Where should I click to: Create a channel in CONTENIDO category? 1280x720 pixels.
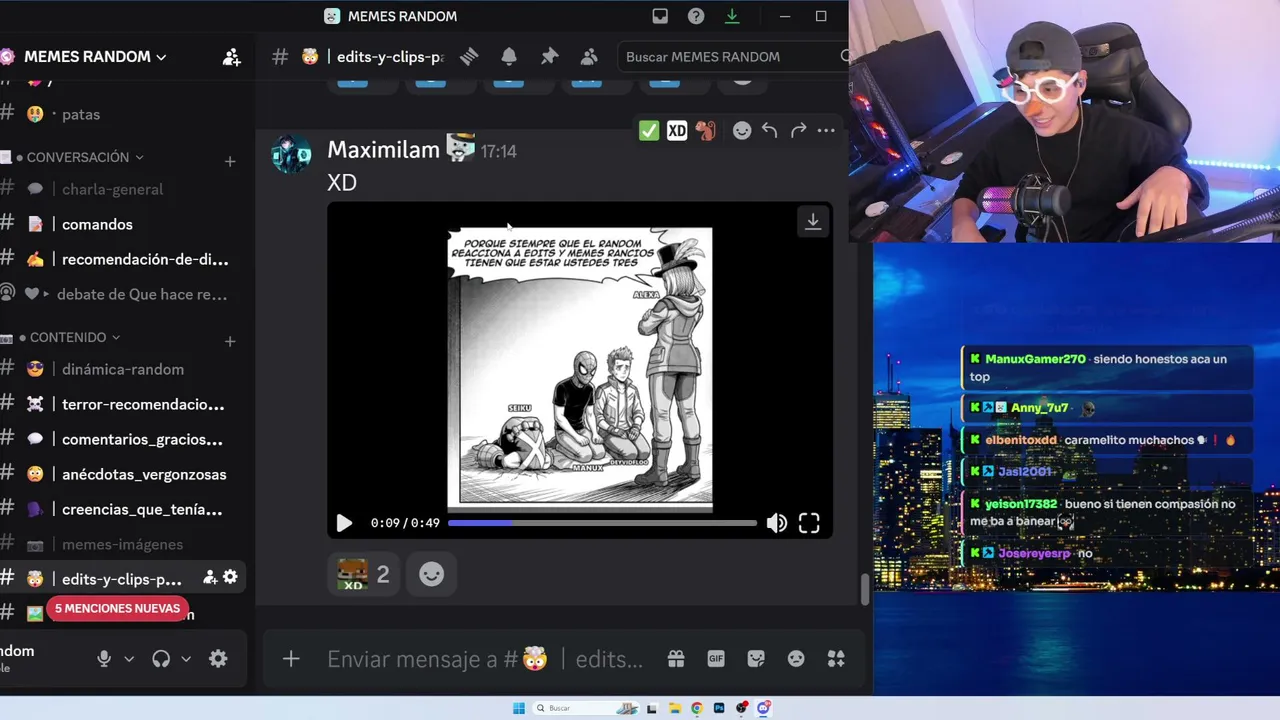(230, 341)
